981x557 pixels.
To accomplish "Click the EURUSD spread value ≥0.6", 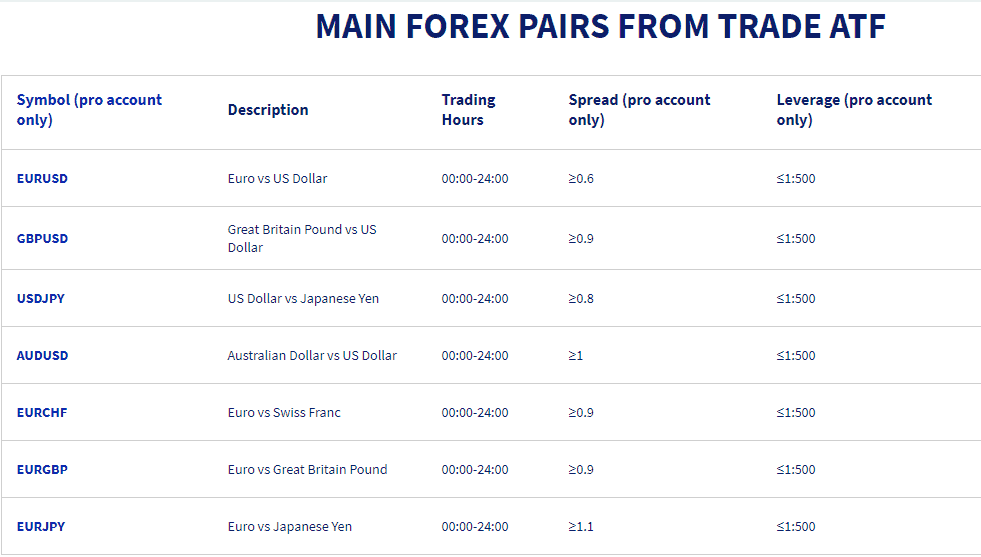I will pos(581,179).
